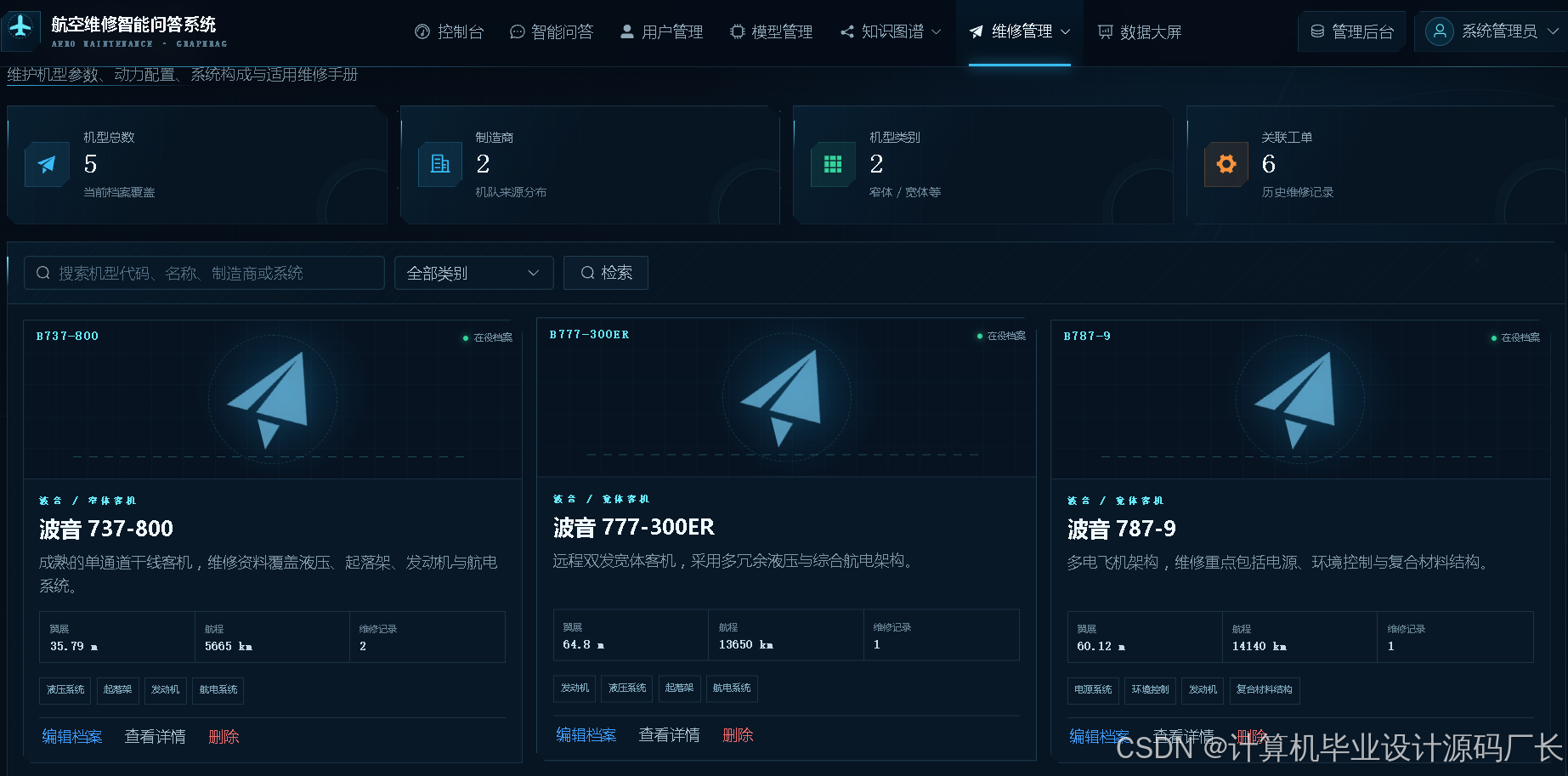Viewport: 1568px width, 776px height.
Task: Click the 航电系统 tag on 737-800 card
Action: click(218, 690)
